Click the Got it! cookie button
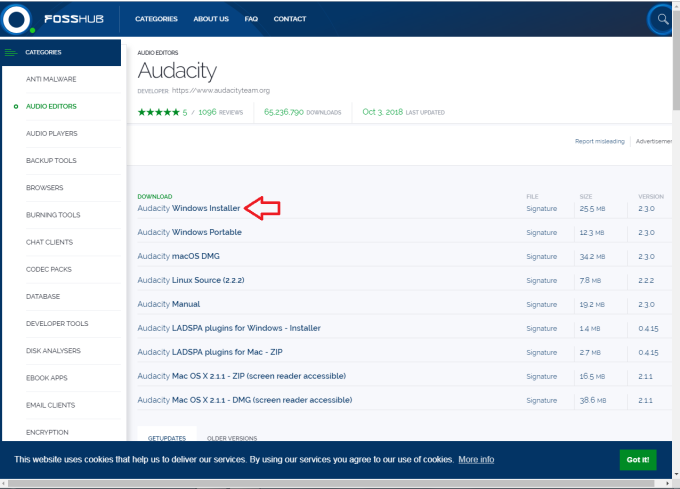Image resolution: width=680 pixels, height=489 pixels. click(x=637, y=460)
